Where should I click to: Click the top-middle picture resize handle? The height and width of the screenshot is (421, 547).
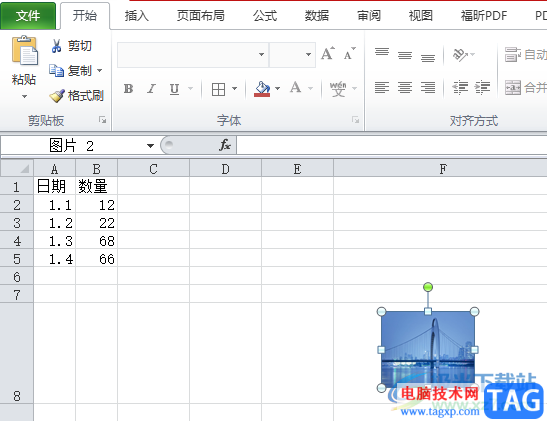(x=428, y=311)
